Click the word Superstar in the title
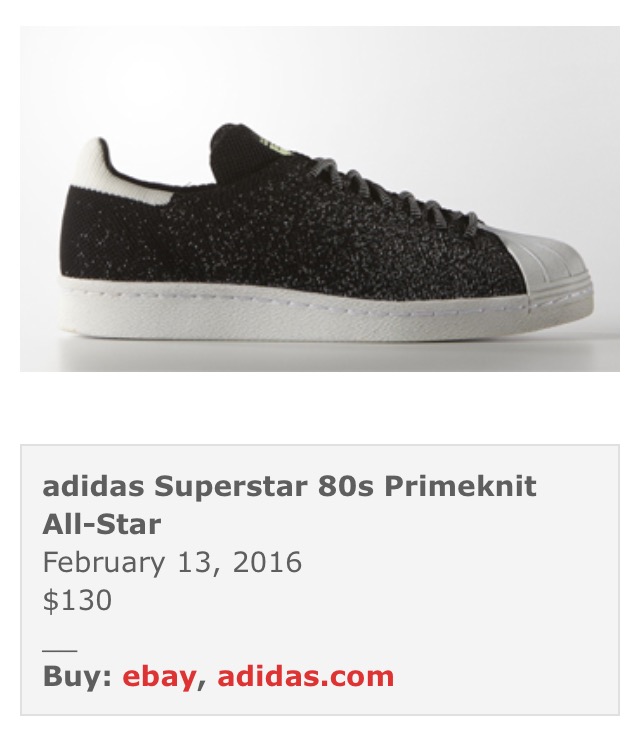640x738 pixels. 231,488
